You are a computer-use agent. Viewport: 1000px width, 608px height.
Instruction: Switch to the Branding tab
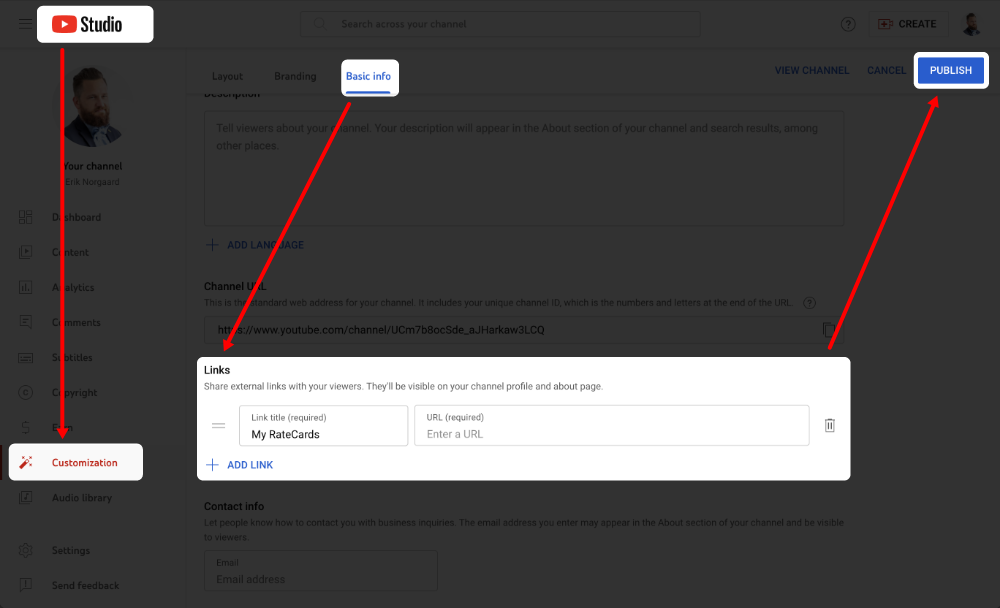tap(295, 76)
